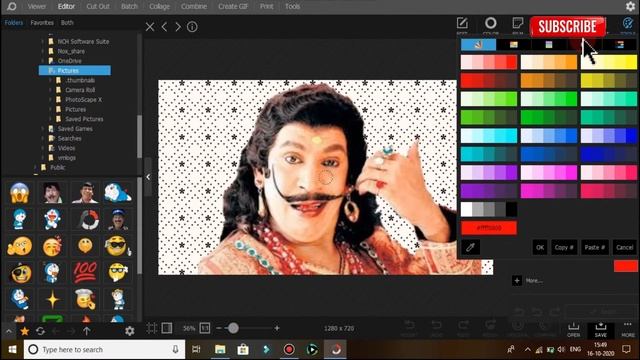This screenshot has width=640, height=360.
Task: Click the hex color value field
Action: click(x=489, y=228)
